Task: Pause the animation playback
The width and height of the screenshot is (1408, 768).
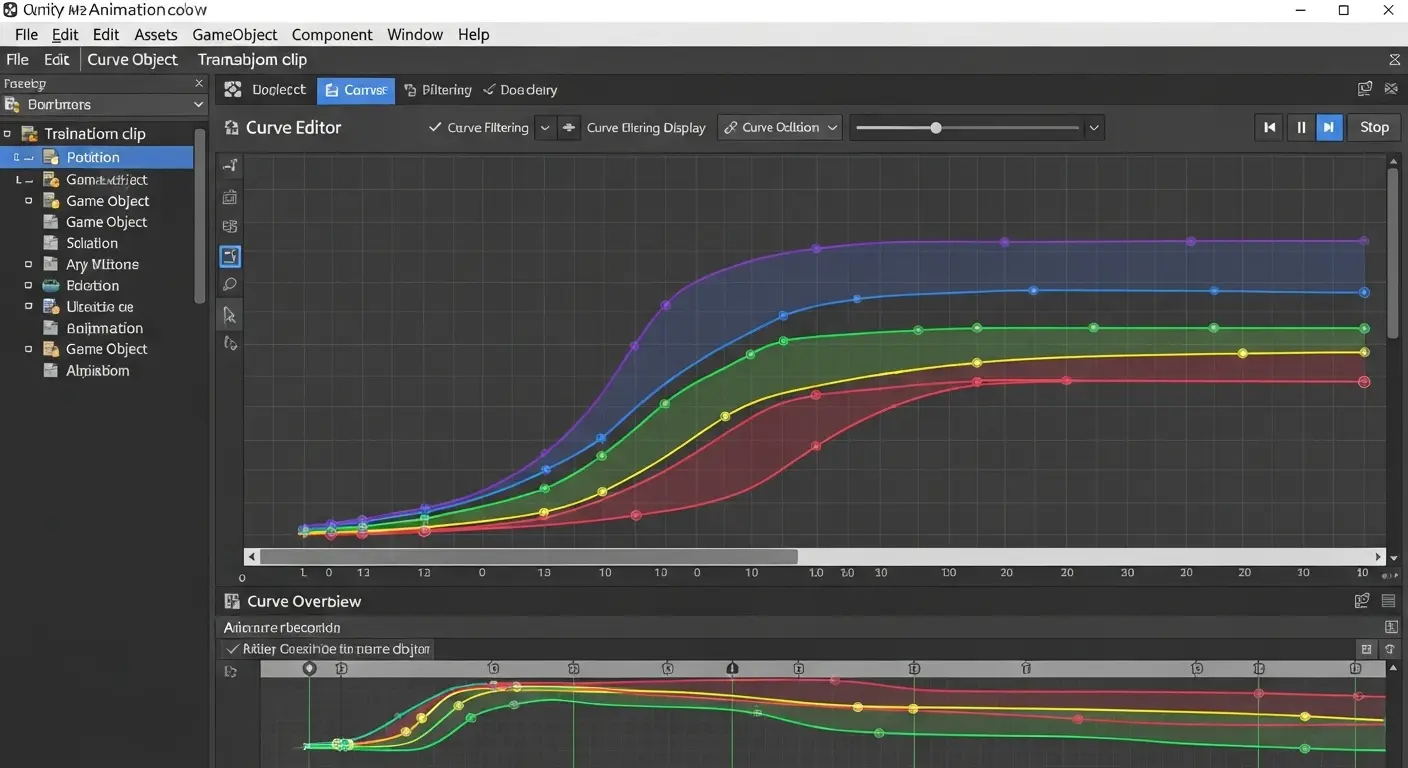Action: pyautogui.click(x=1301, y=127)
